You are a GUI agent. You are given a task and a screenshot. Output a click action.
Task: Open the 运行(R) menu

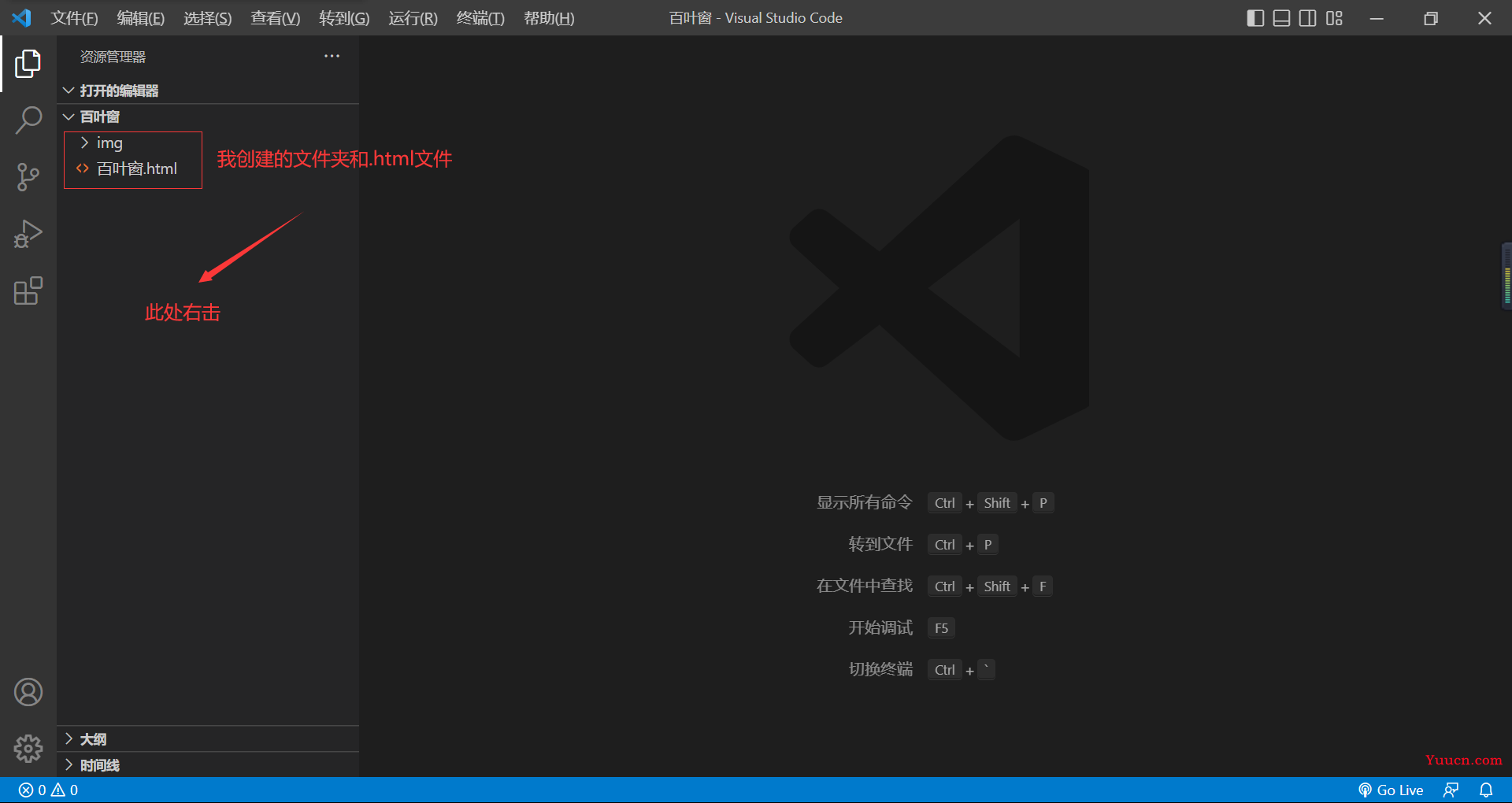pyautogui.click(x=413, y=18)
